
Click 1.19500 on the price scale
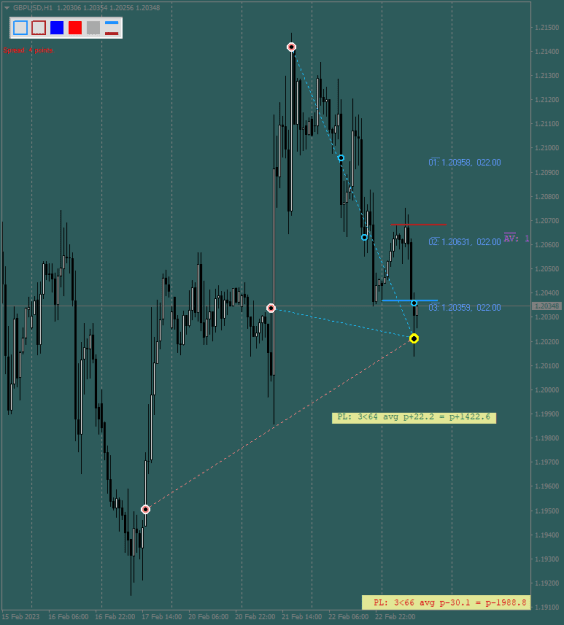(x=547, y=511)
